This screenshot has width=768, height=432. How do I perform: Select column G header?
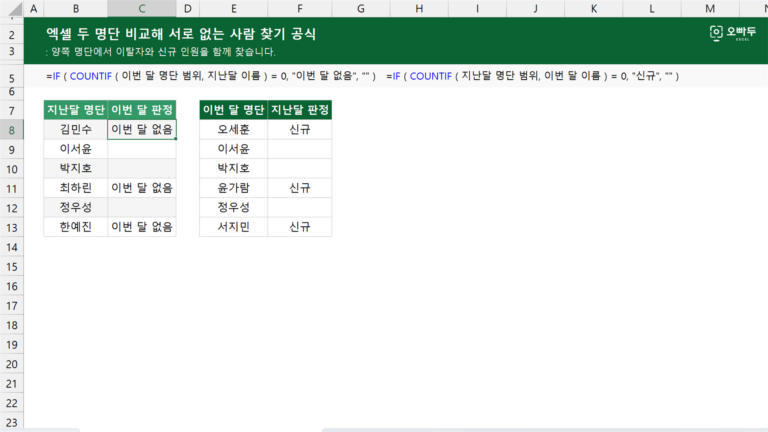tap(360, 8)
